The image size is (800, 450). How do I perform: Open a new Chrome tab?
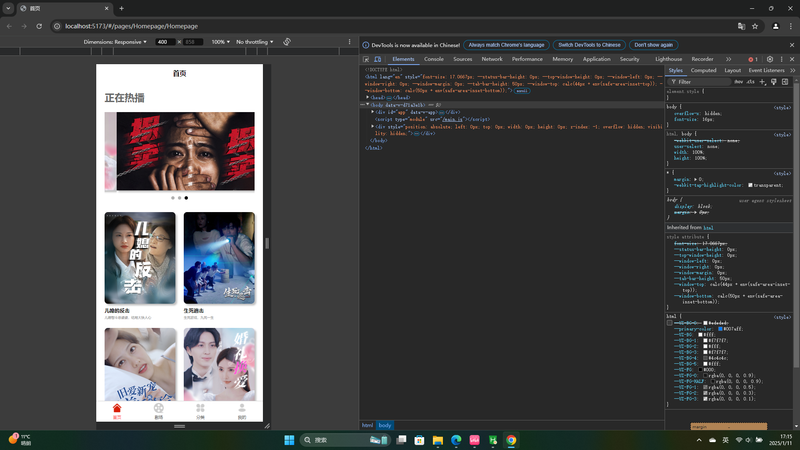(x=121, y=8)
